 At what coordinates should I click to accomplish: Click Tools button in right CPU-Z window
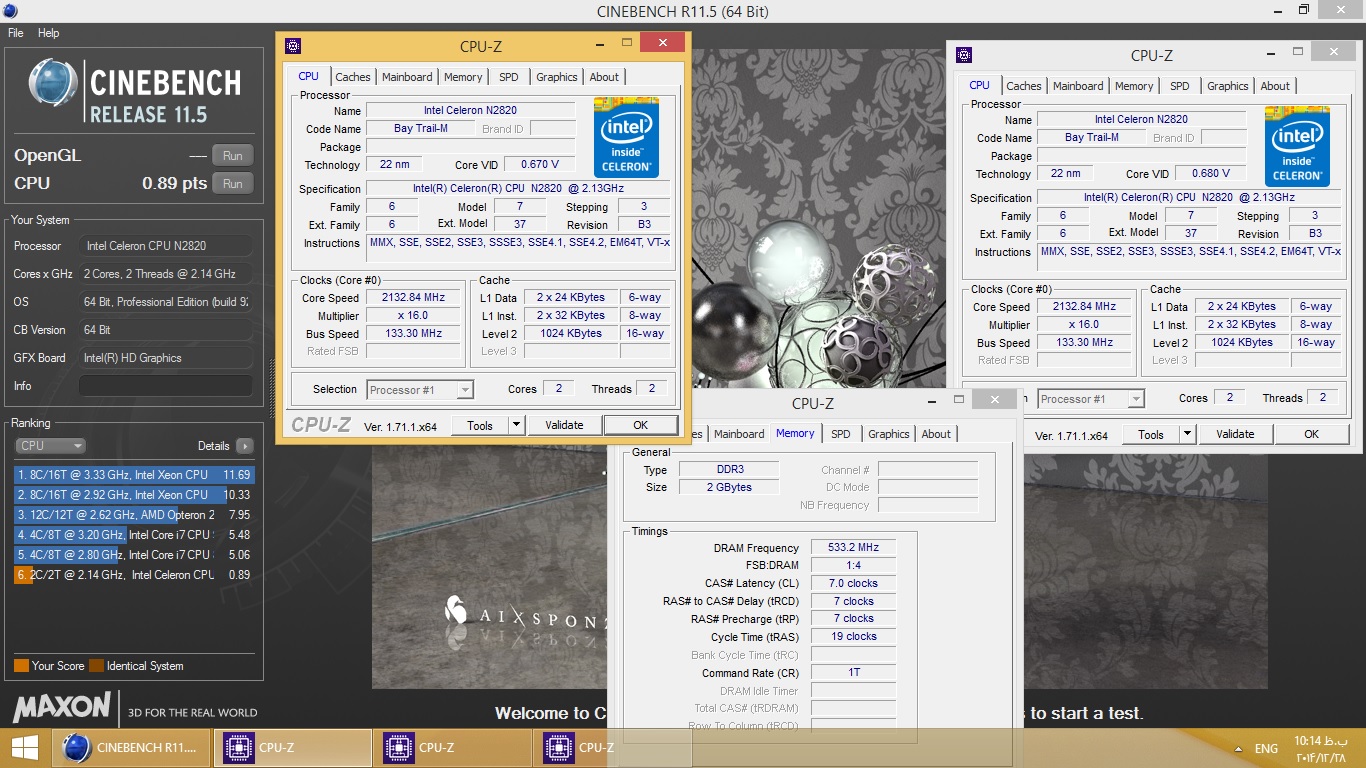point(1151,434)
